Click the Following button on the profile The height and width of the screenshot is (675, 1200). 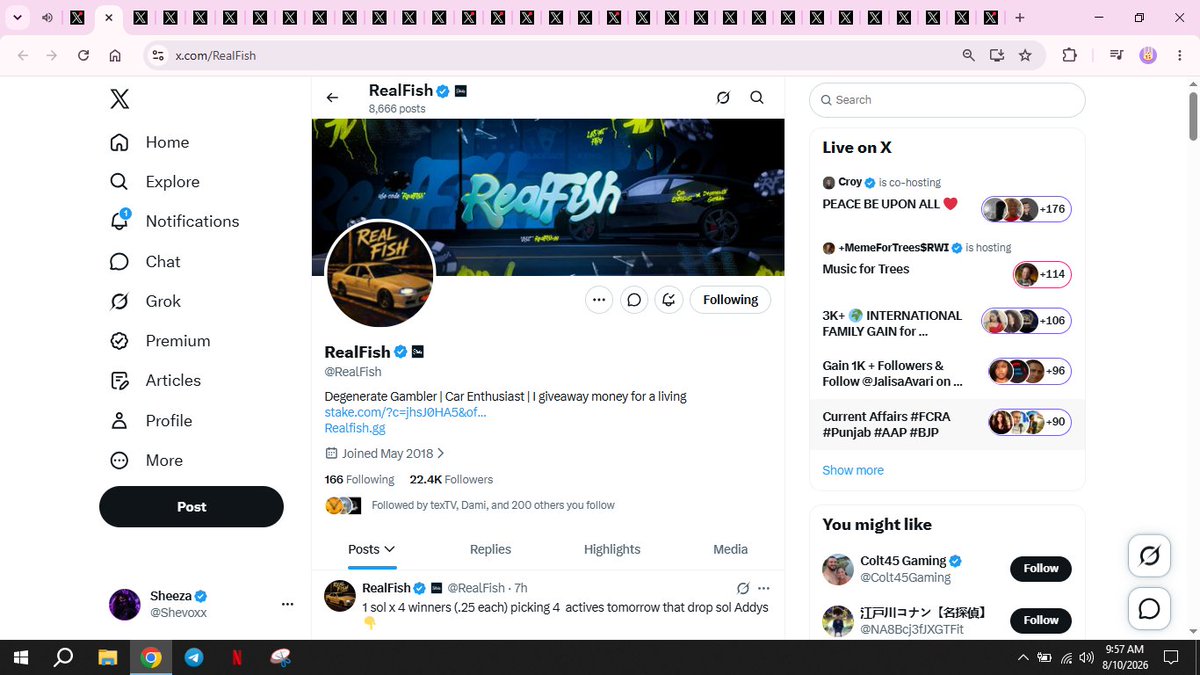tap(730, 300)
